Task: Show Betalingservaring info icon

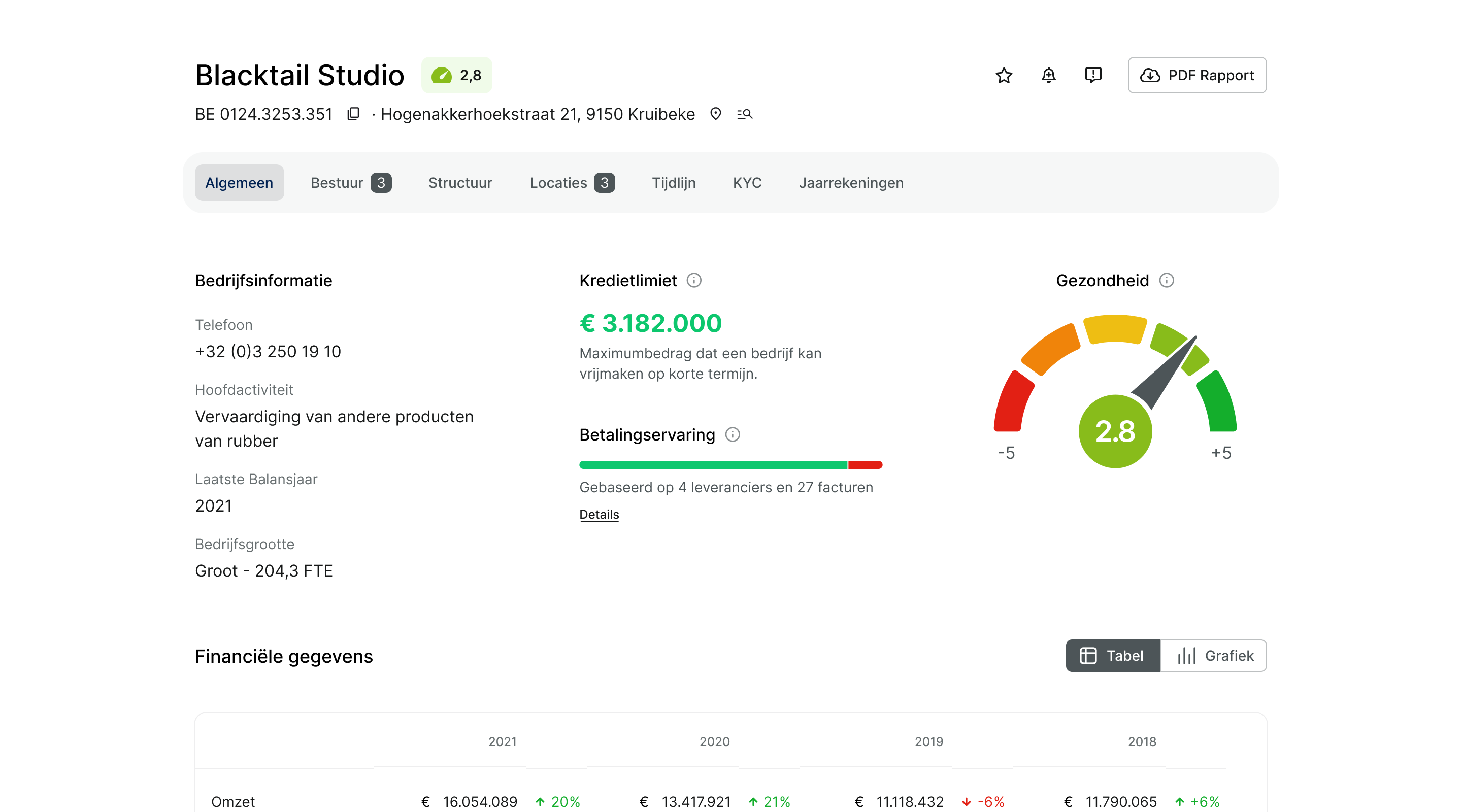Action: pos(732,434)
